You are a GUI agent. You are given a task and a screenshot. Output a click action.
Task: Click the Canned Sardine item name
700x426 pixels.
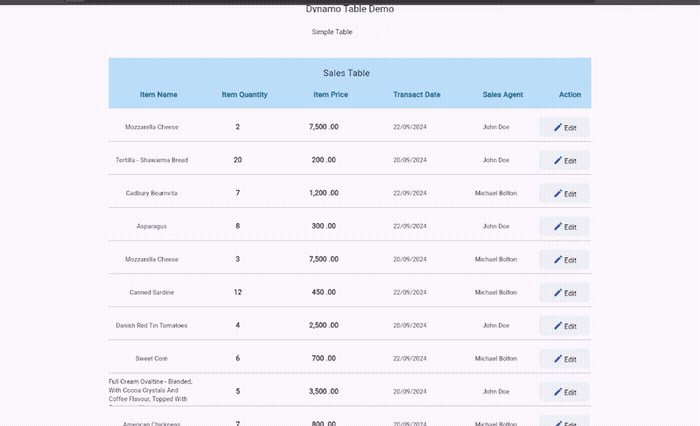pos(152,292)
